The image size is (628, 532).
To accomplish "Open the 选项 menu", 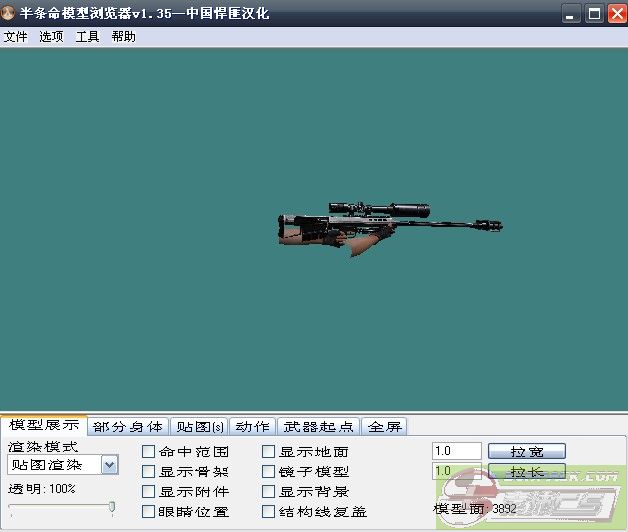I will coord(51,36).
